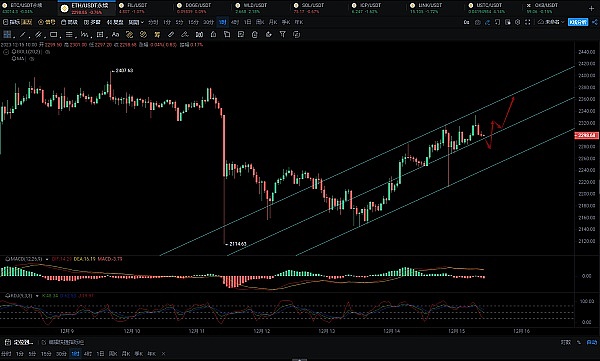600x361 pixels.
Task: Click the blue K线分析 button
Action: click(x=578, y=22)
